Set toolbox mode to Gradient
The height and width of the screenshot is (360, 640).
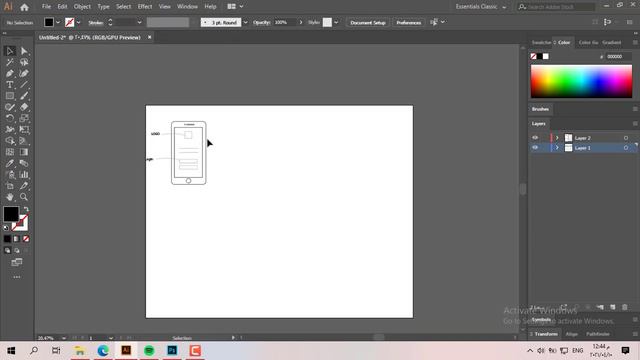point(17,239)
